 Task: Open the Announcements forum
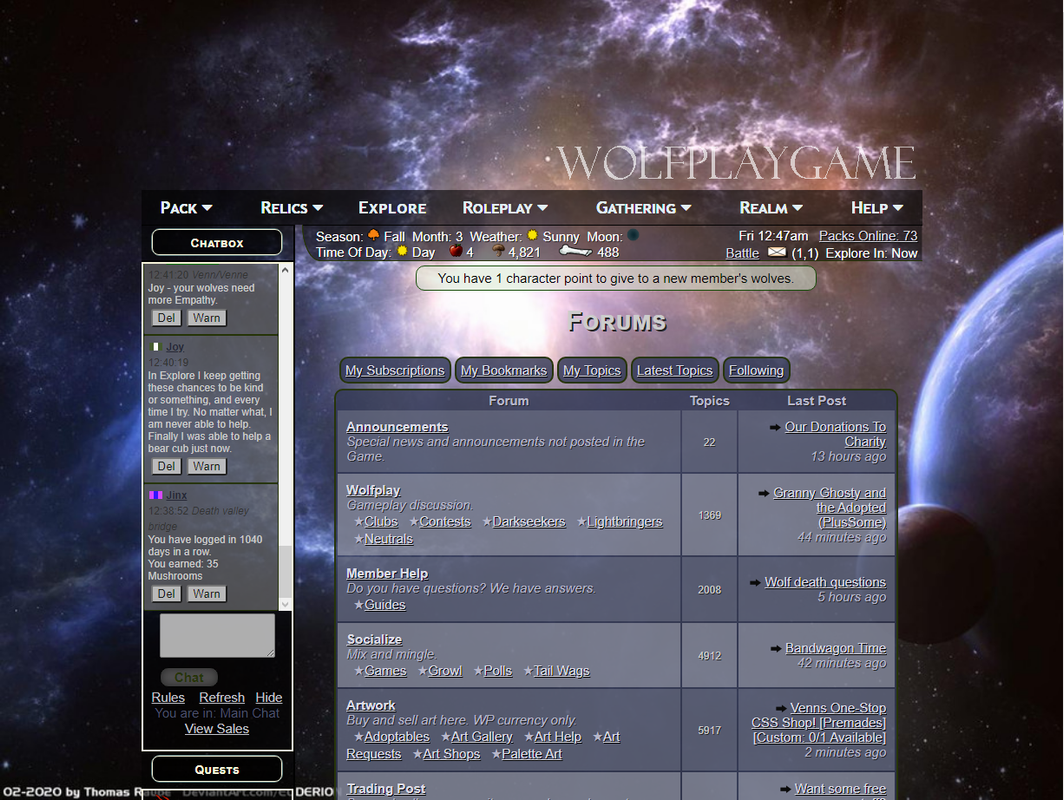[397, 427]
